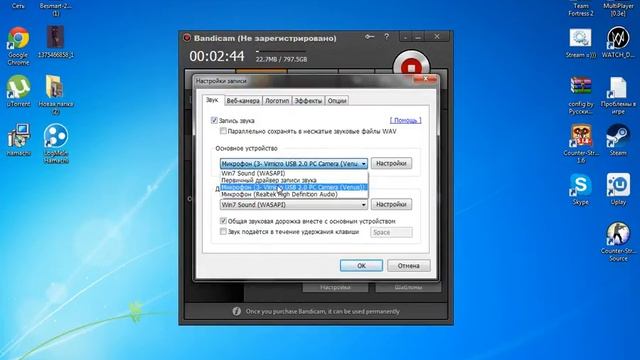Select Микрофон Realtek High Definition Audio option
Viewport: 640px width, 360px height.
click(x=294, y=194)
